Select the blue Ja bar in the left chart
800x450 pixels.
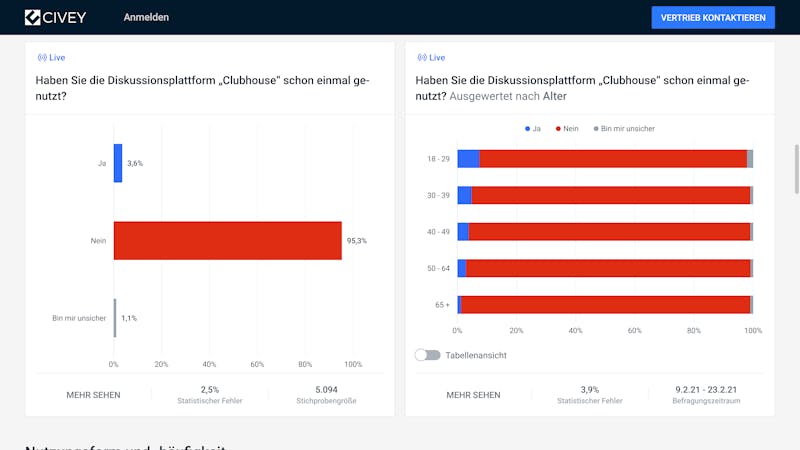coord(118,163)
